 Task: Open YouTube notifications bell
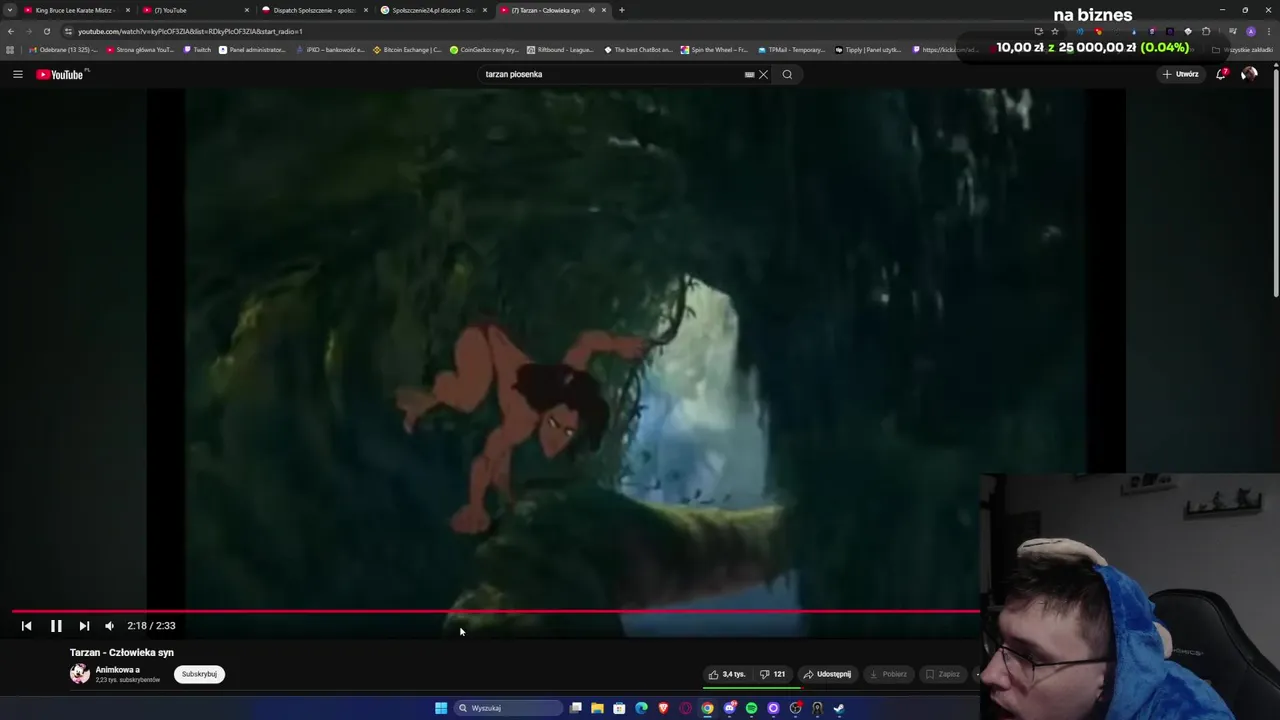pyautogui.click(x=1221, y=74)
